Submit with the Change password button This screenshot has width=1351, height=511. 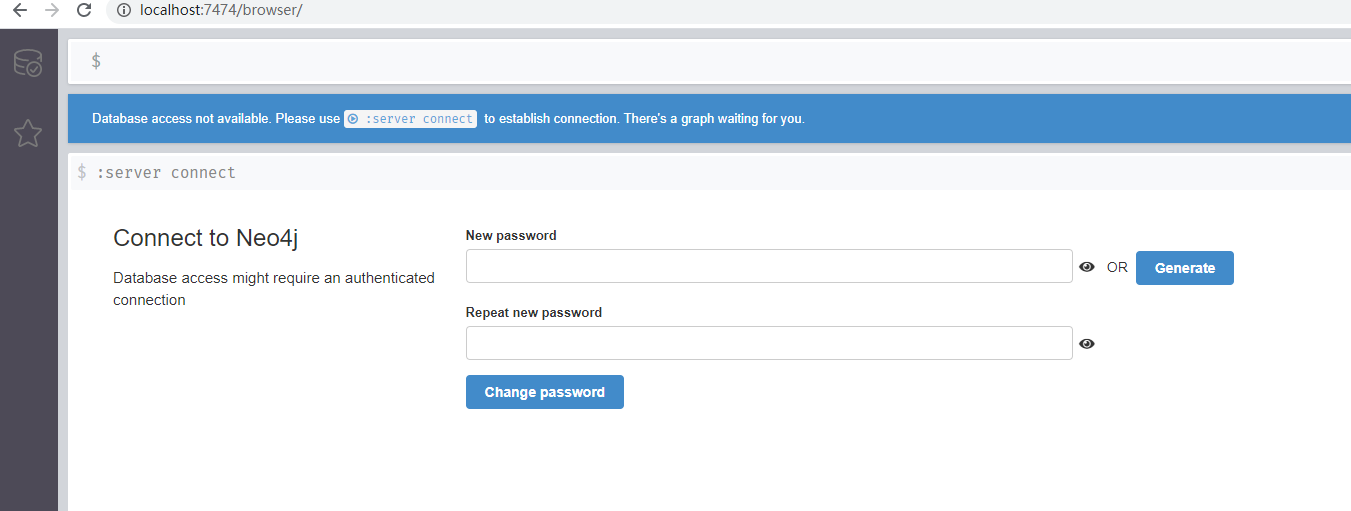tap(544, 392)
